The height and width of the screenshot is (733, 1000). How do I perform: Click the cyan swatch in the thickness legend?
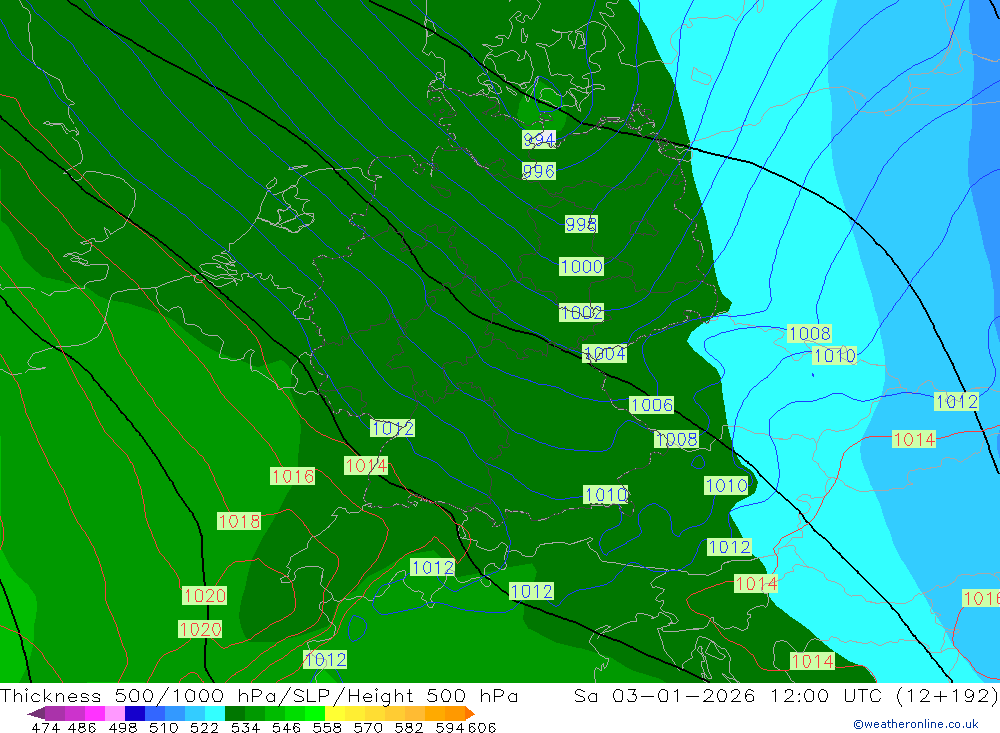pos(215,713)
